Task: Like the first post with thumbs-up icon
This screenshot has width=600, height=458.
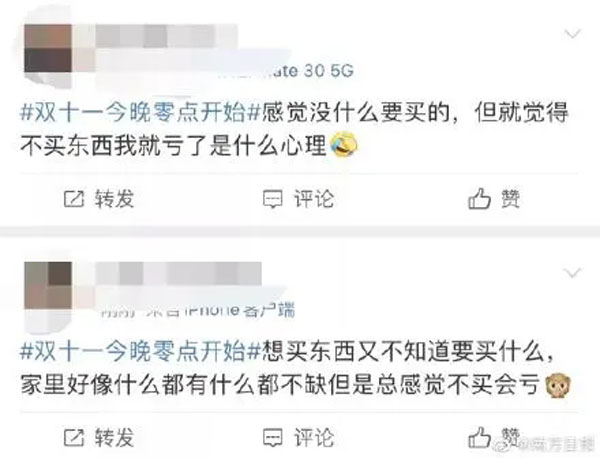Action: click(479, 199)
